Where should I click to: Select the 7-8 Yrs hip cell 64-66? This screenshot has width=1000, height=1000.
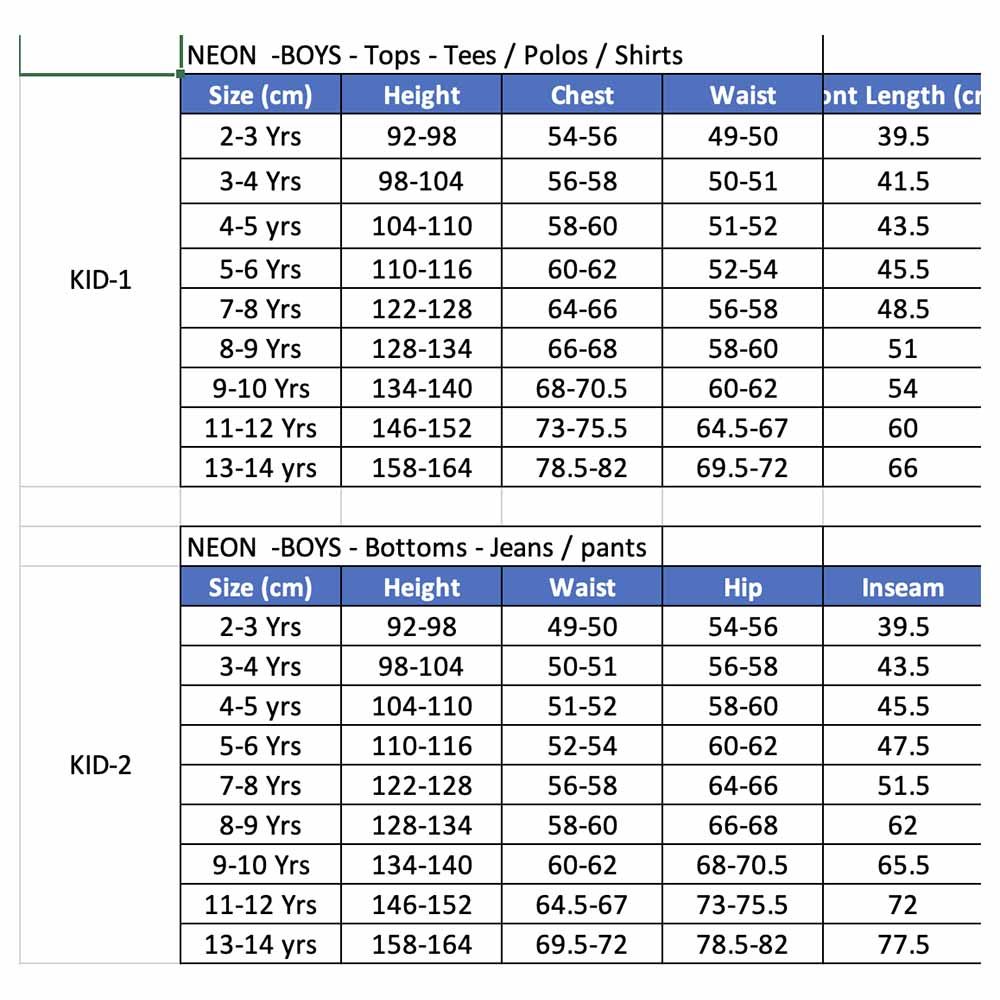(x=742, y=785)
